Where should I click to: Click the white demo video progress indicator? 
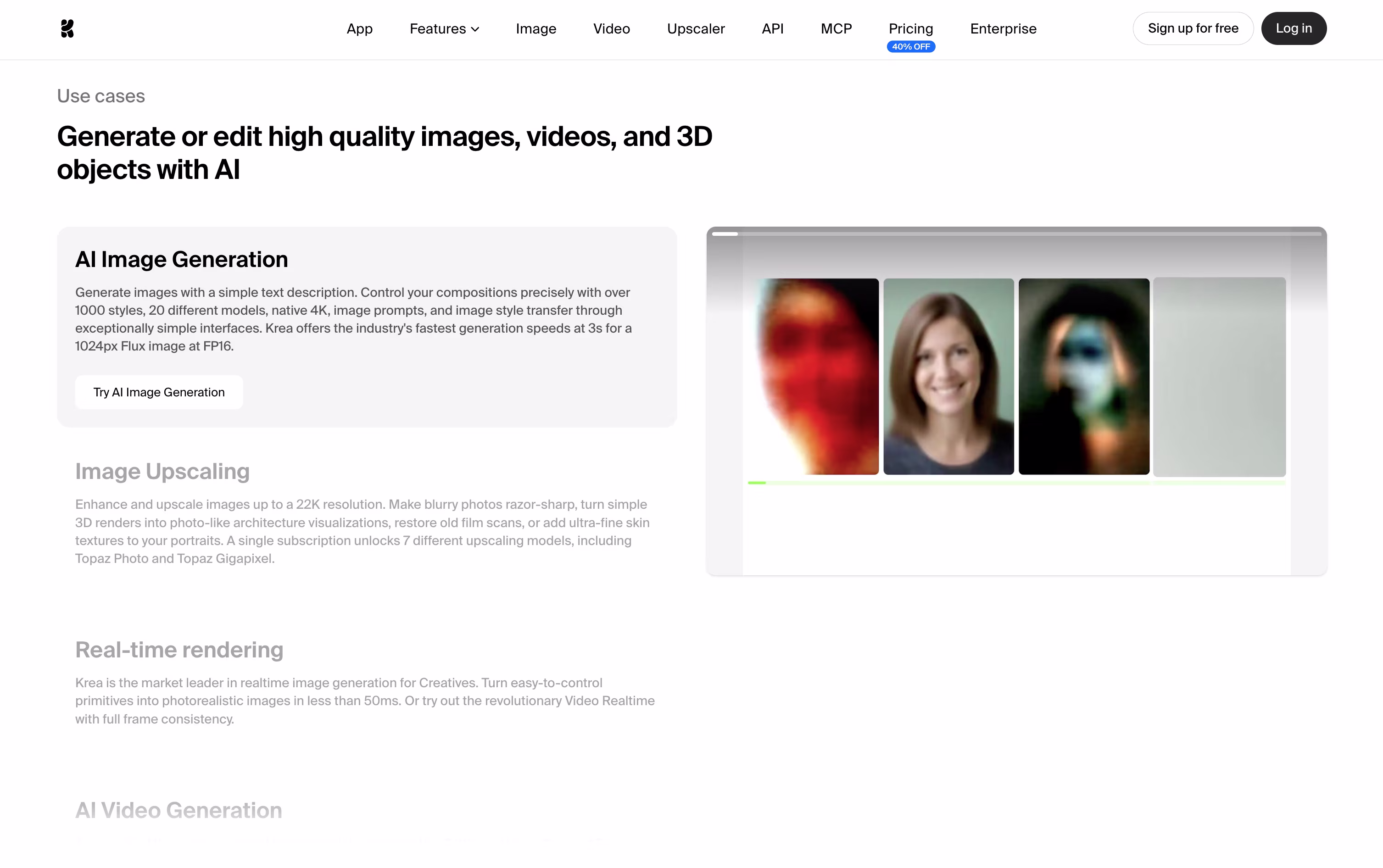(725, 234)
